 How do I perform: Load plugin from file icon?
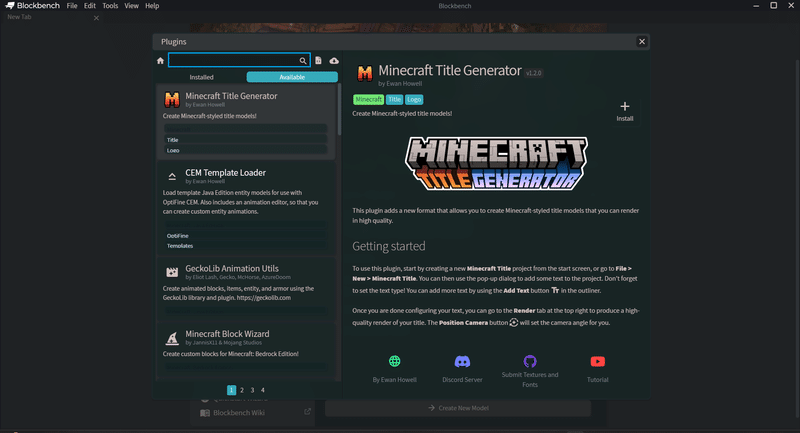click(x=318, y=61)
